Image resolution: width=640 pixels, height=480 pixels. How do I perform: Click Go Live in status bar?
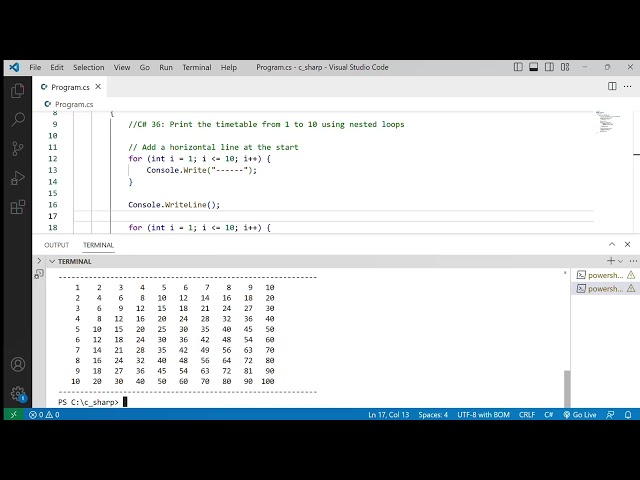580,415
